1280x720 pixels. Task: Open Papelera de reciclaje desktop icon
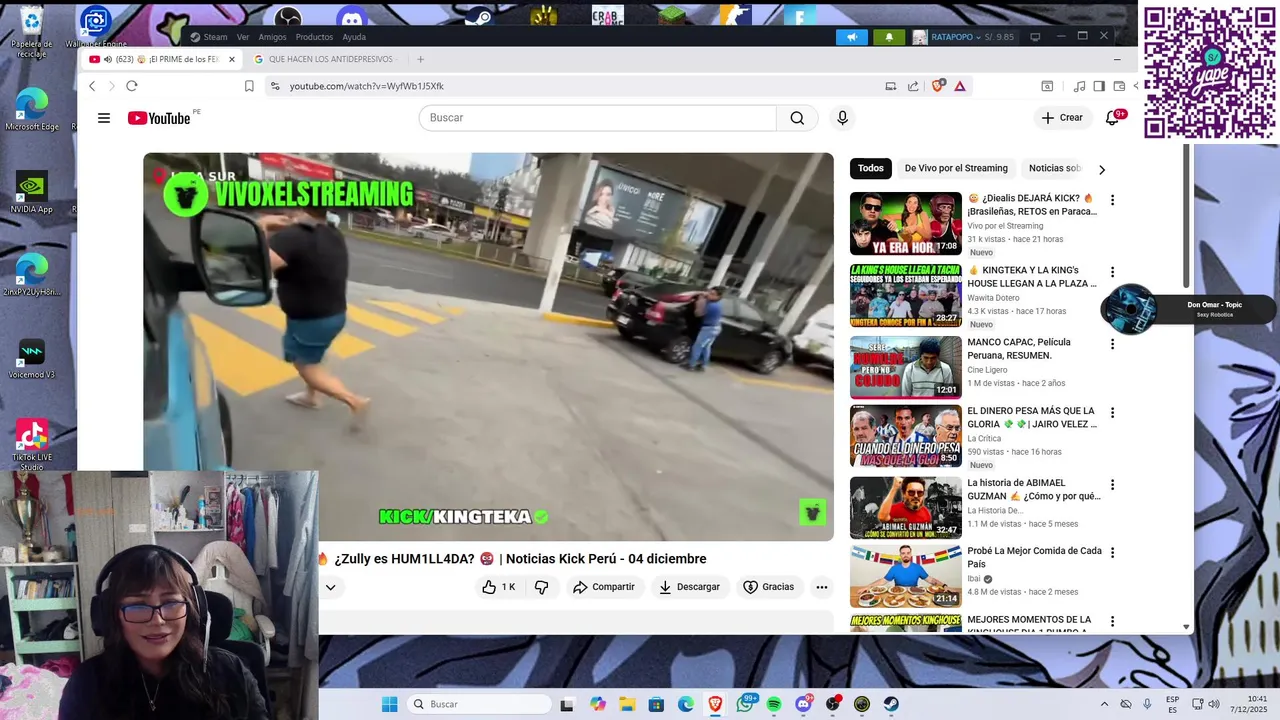(32, 29)
